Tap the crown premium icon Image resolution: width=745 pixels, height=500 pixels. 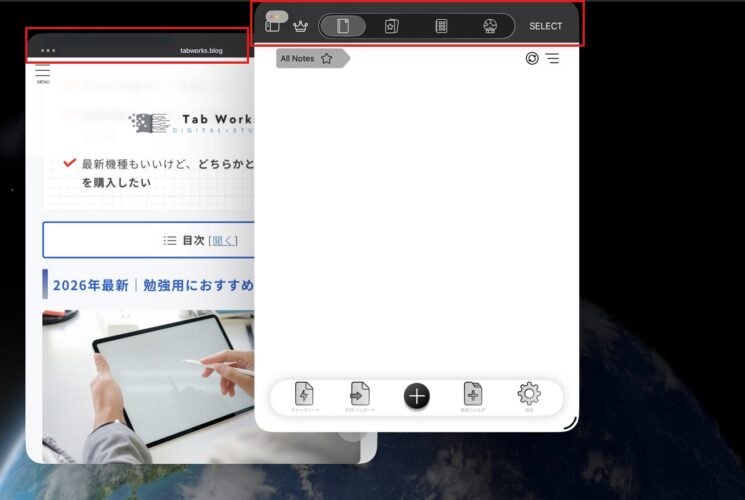(300, 26)
